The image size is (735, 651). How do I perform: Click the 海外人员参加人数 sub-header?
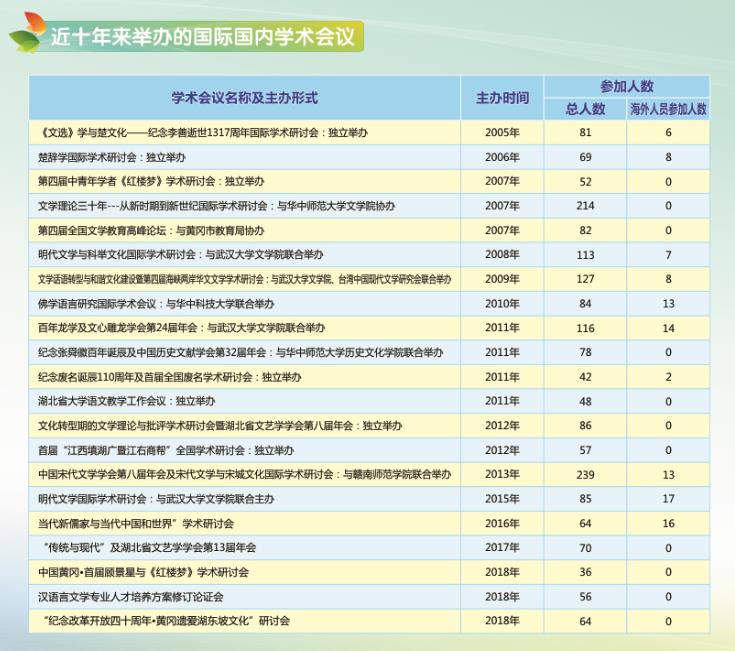point(668,109)
